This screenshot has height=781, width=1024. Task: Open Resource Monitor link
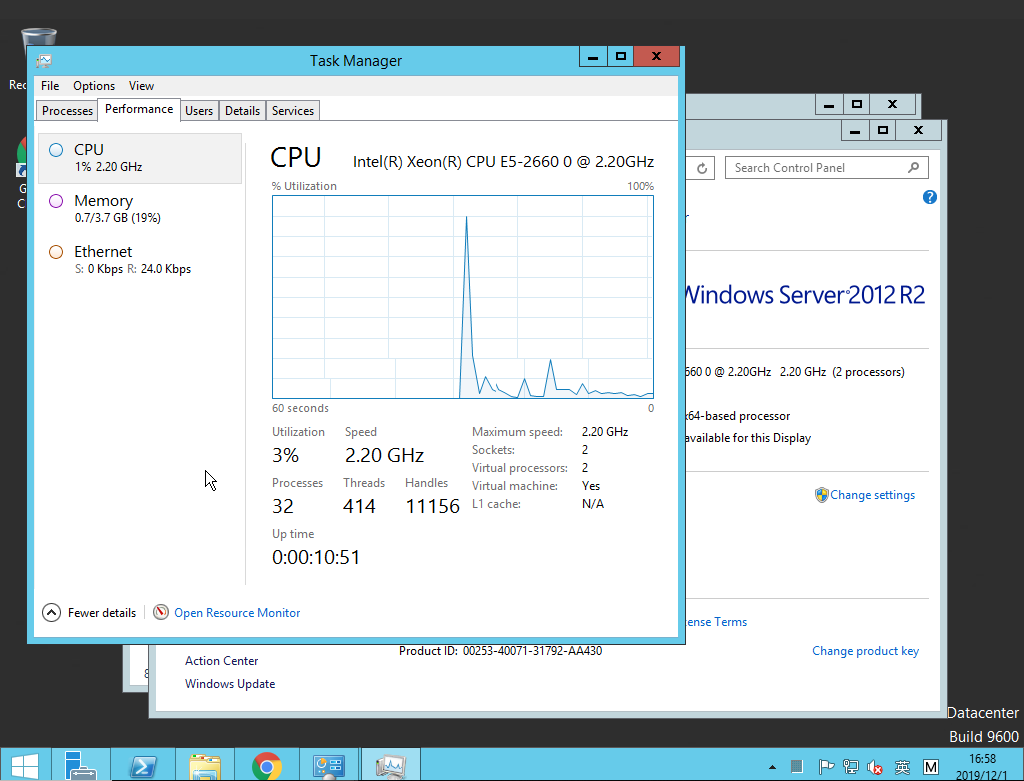tap(237, 613)
